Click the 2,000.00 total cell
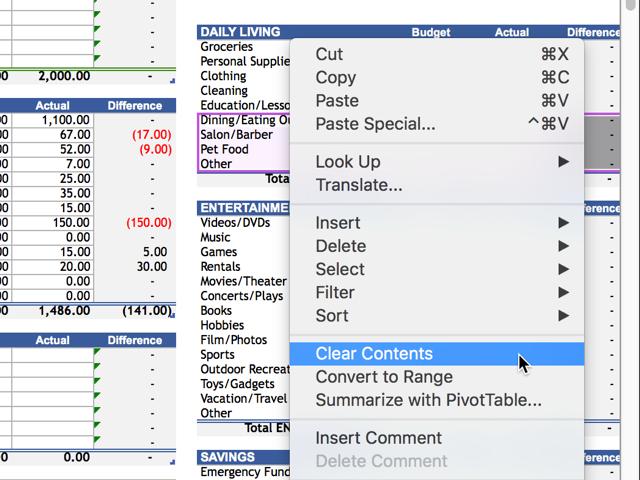This screenshot has width=640, height=480. pyautogui.click(x=53, y=76)
